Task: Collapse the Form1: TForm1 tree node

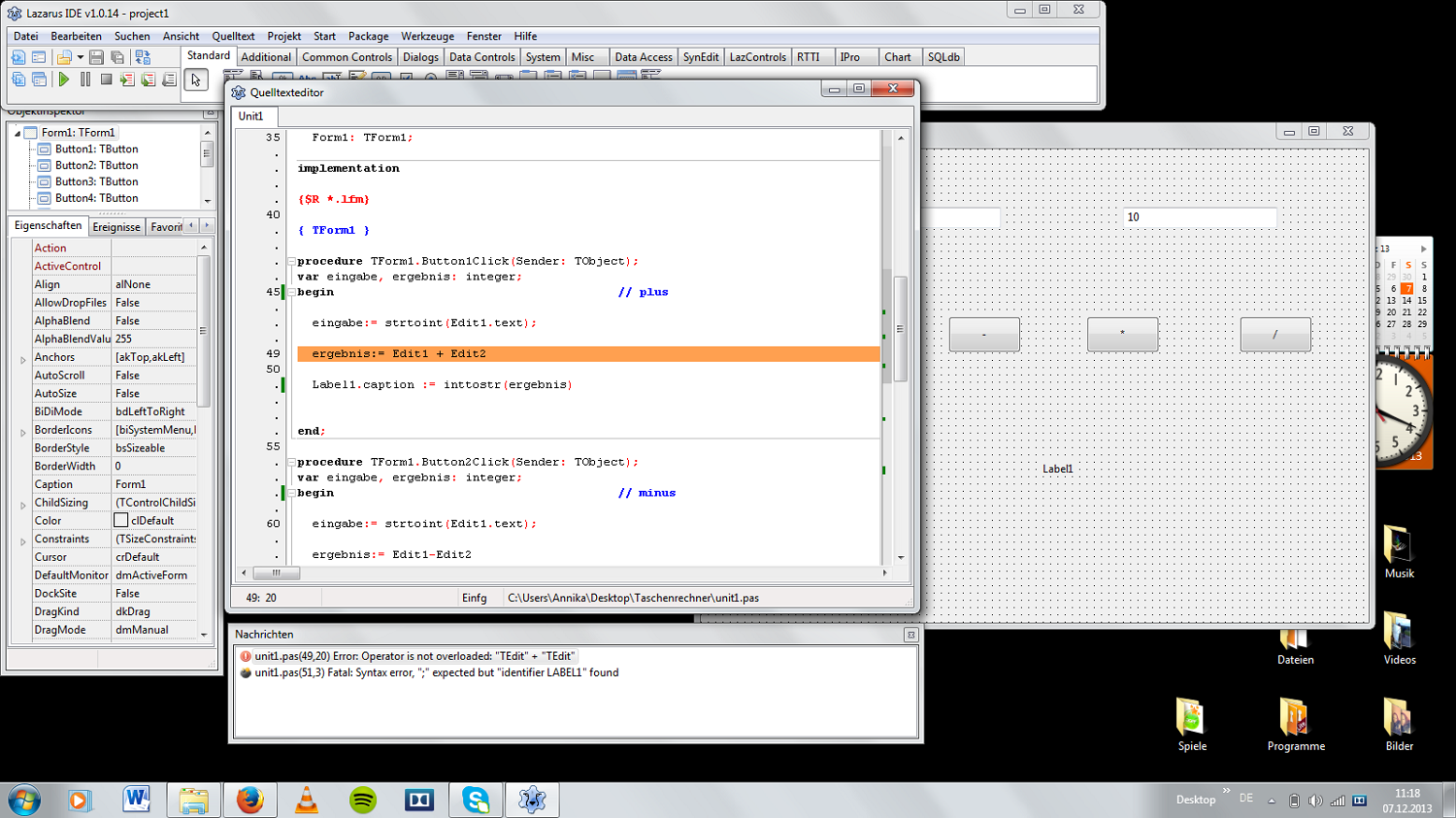Action: point(17,133)
